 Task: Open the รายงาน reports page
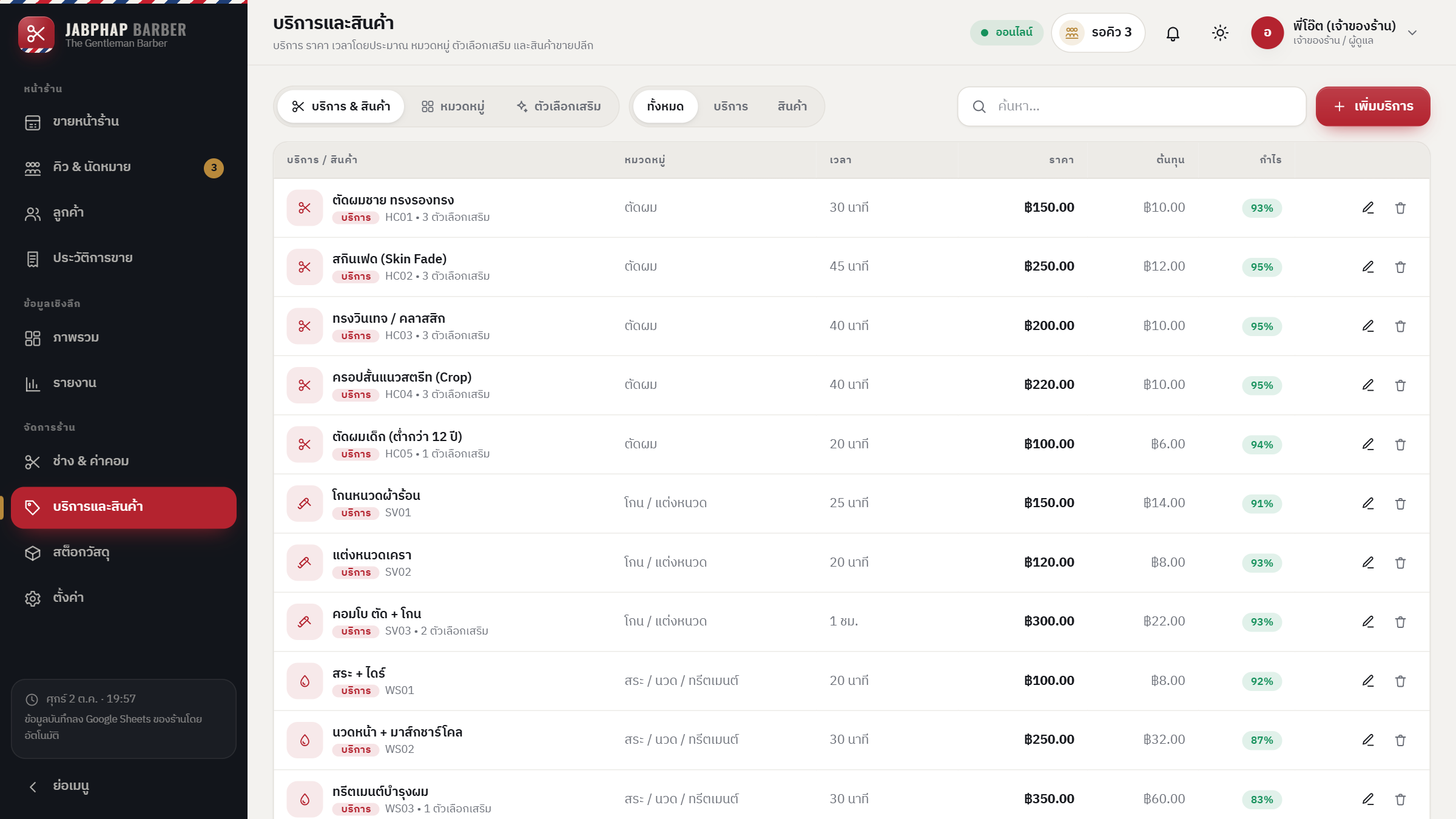(x=124, y=383)
